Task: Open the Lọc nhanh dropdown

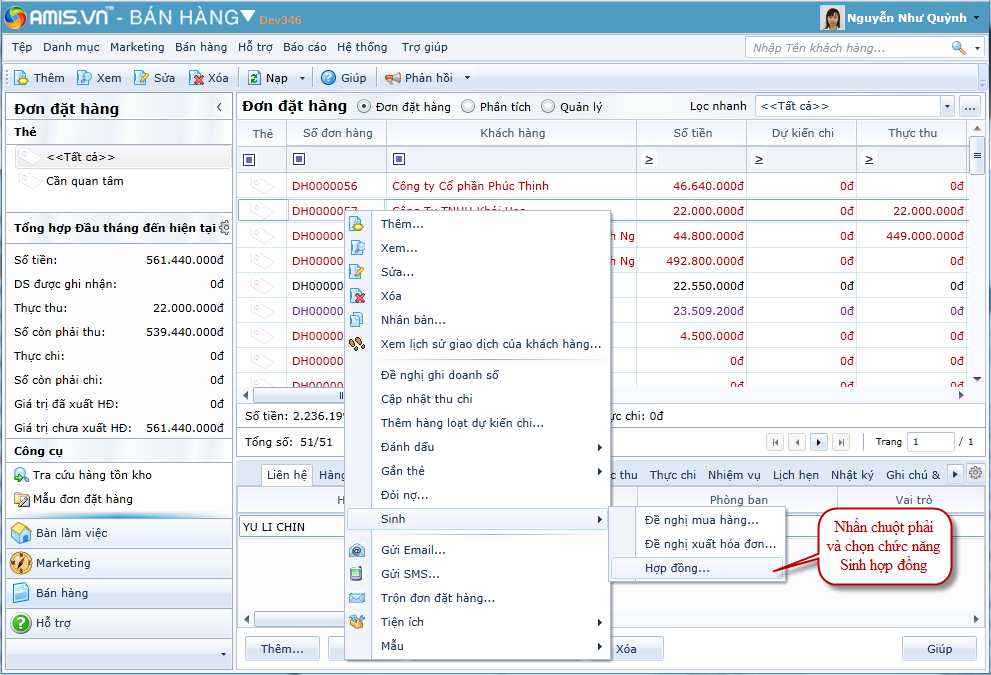Action: (947, 106)
